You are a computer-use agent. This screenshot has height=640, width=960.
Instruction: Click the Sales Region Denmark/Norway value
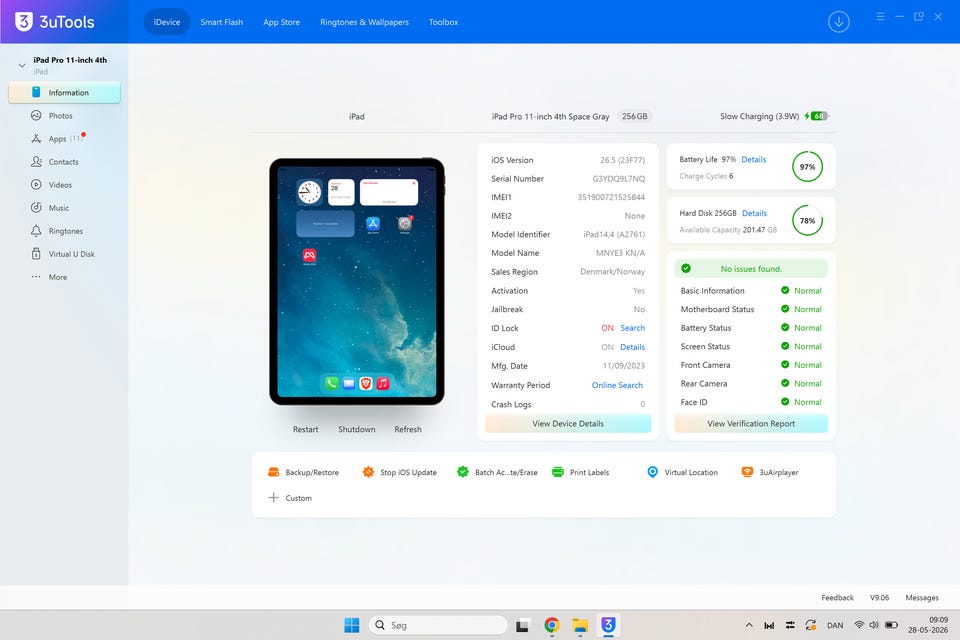pos(612,272)
